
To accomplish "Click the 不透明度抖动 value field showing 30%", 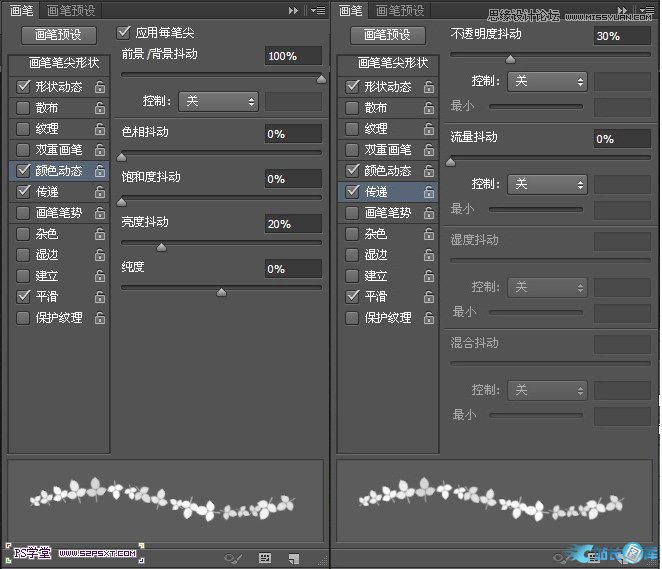I will click(621, 36).
